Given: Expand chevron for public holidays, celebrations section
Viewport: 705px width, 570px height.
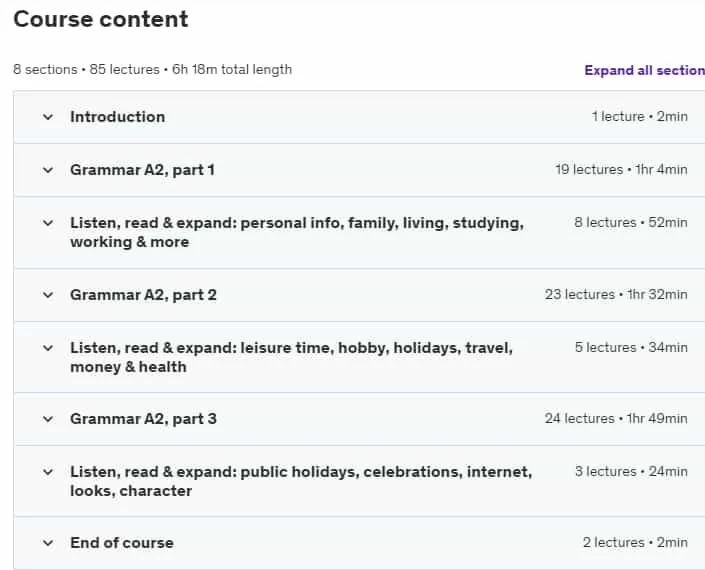Looking at the screenshot, I should [48, 472].
